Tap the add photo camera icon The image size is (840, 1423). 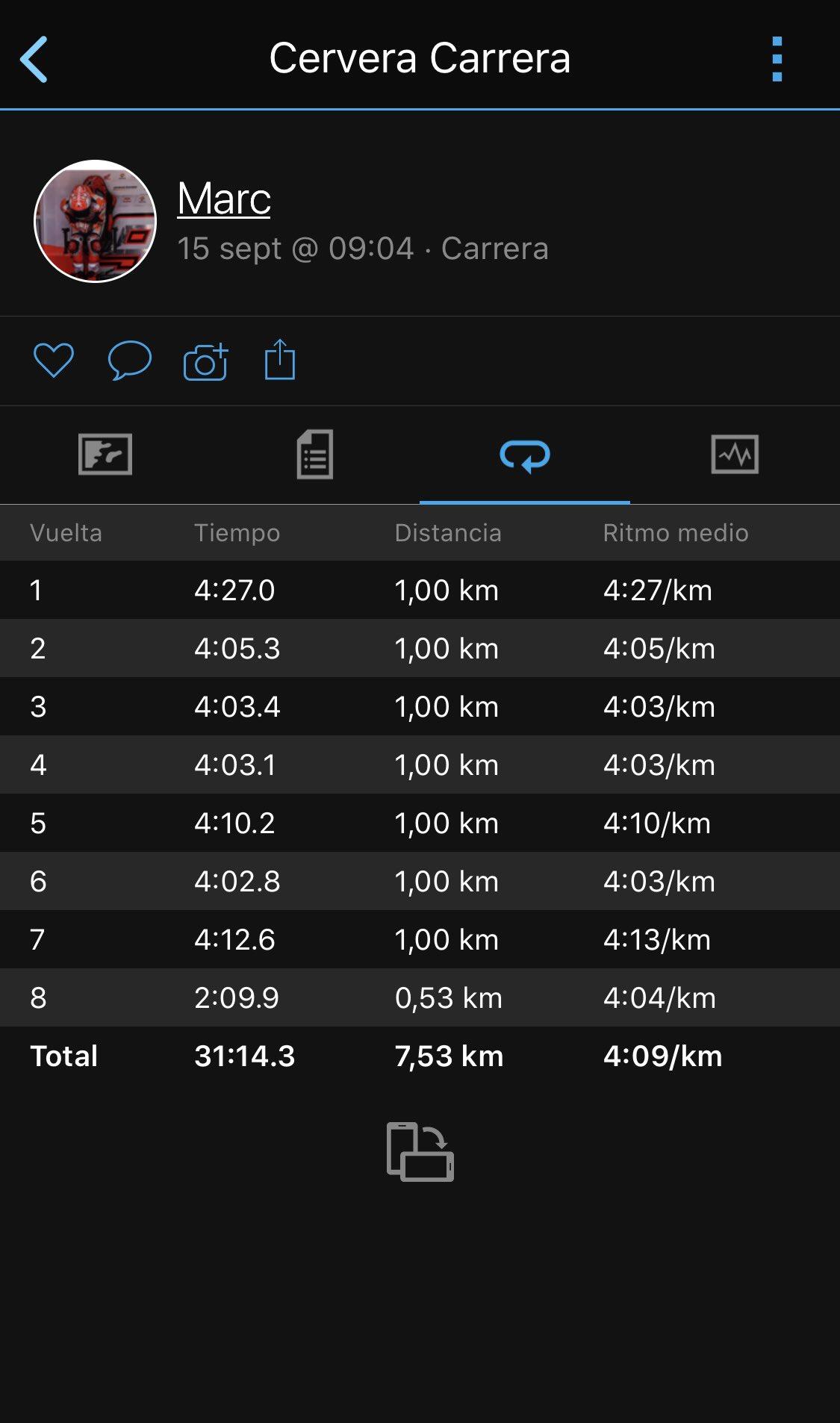(x=205, y=362)
